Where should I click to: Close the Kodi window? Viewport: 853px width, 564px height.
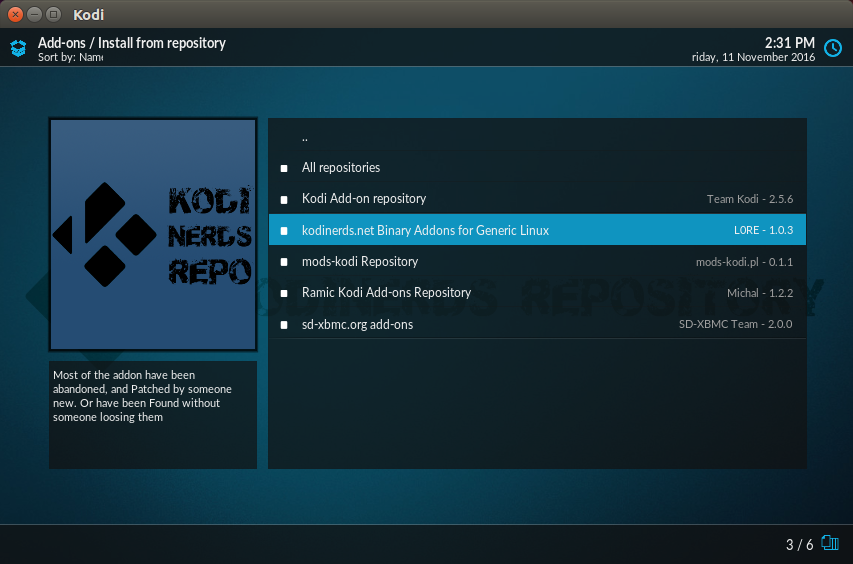pos(15,14)
